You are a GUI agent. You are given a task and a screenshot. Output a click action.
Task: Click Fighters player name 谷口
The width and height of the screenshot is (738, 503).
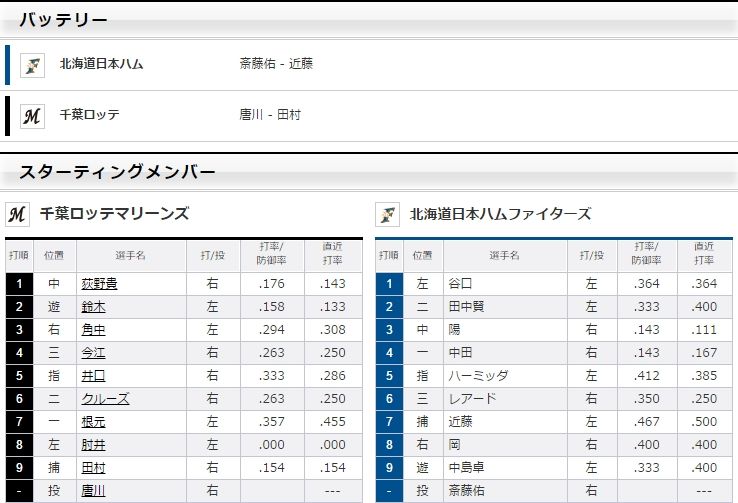[460, 284]
